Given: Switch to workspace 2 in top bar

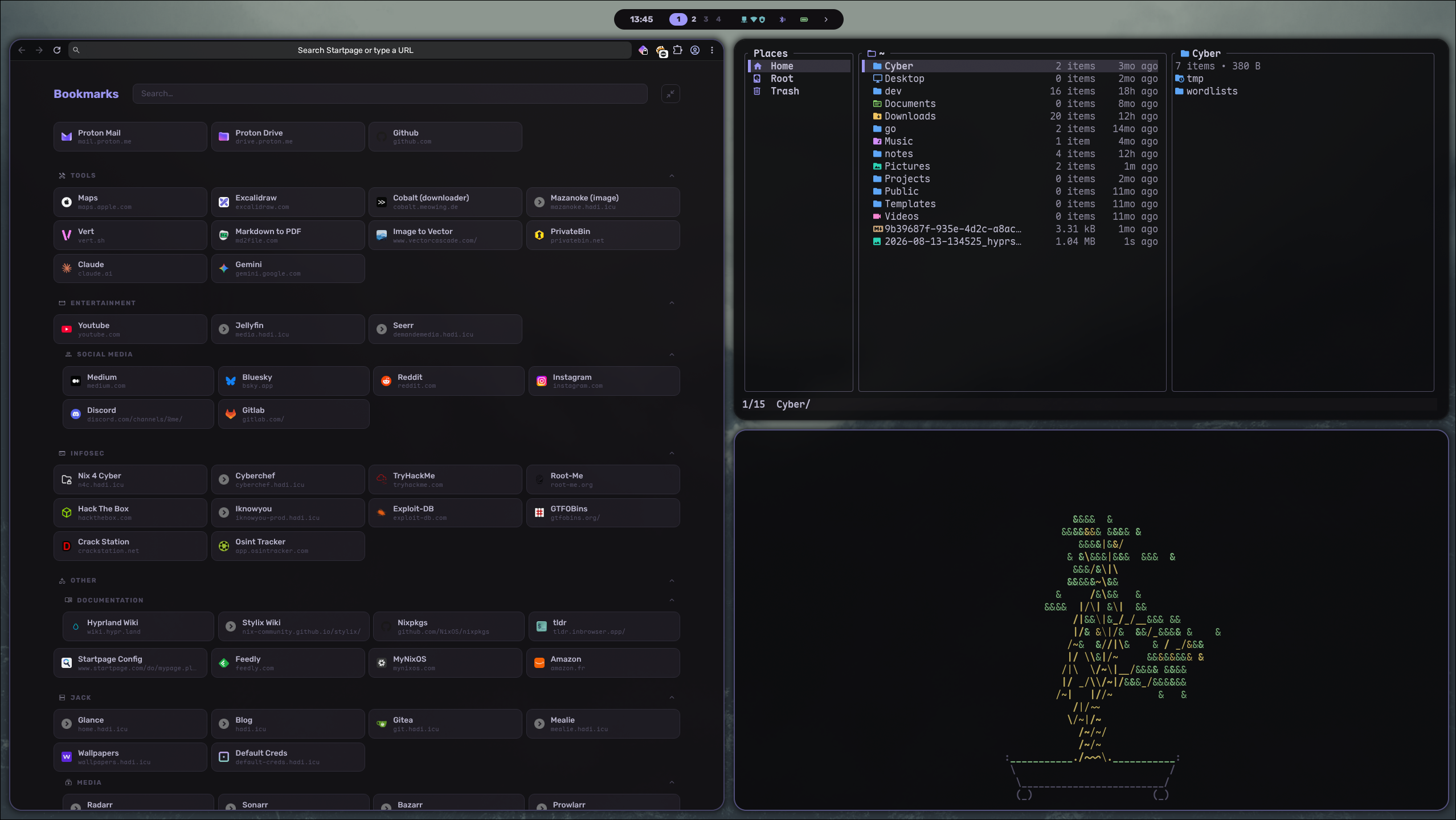Looking at the screenshot, I should pyautogui.click(x=694, y=19).
